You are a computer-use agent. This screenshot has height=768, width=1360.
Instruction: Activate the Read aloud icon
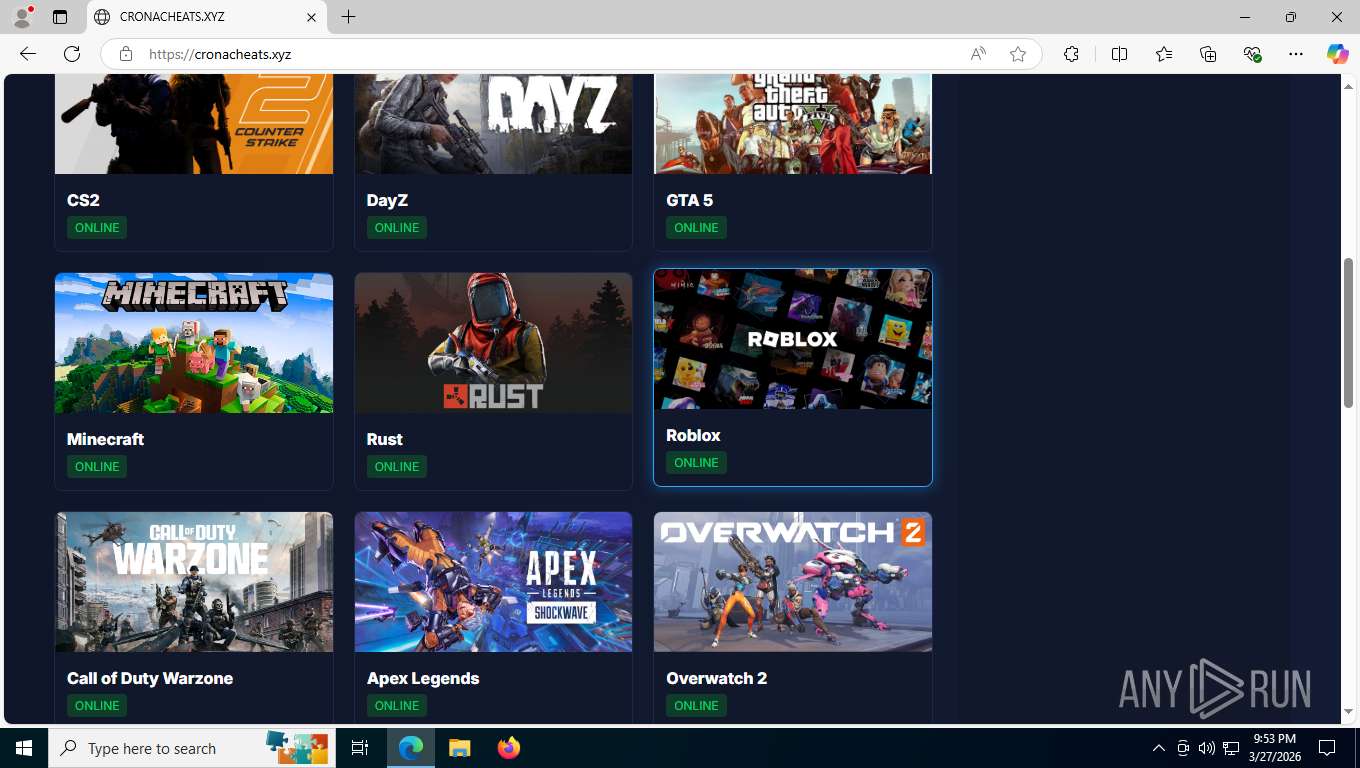pos(978,54)
